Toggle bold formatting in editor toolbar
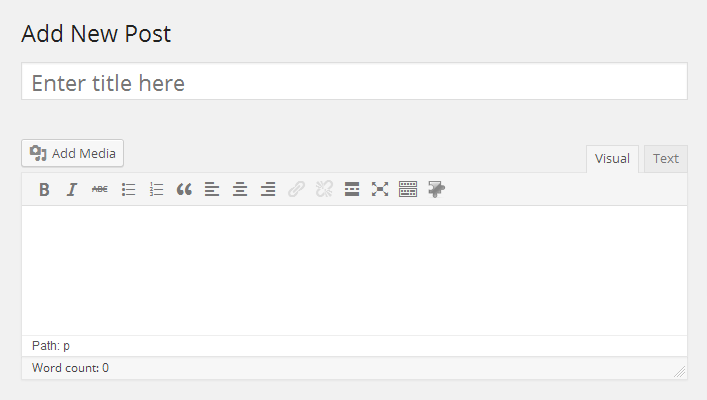The height and width of the screenshot is (400, 707). pos(44,189)
